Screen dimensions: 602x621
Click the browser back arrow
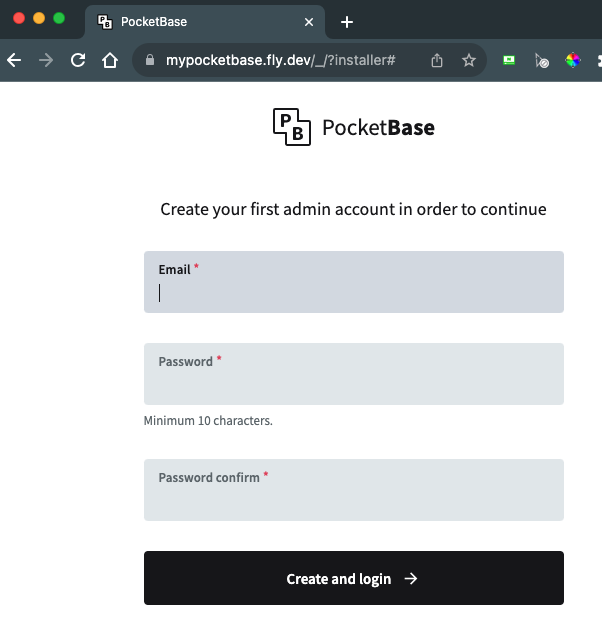pos(13,60)
